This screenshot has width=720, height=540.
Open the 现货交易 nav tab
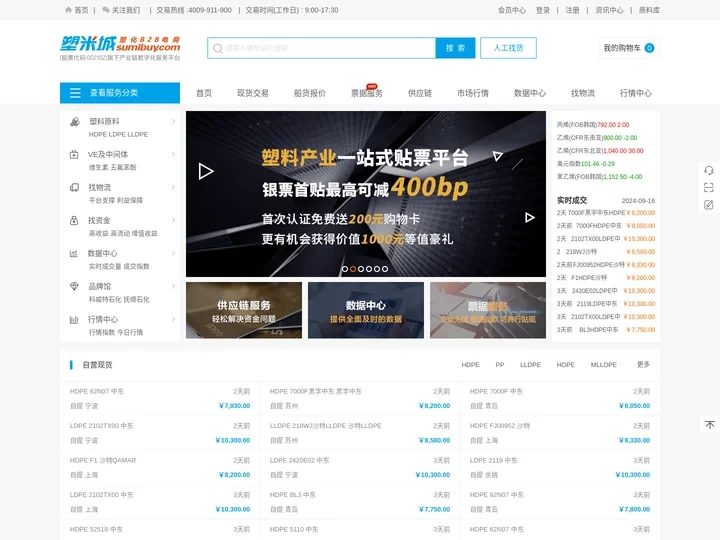click(253, 93)
